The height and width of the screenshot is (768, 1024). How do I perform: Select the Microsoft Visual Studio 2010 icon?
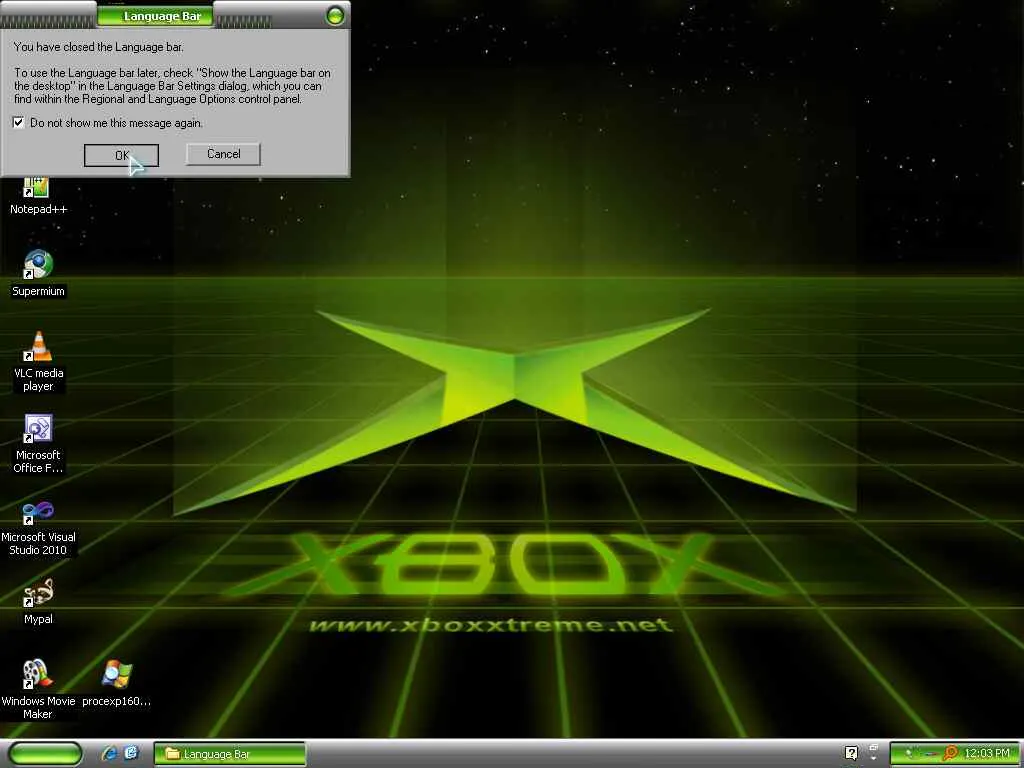pyautogui.click(x=38, y=528)
